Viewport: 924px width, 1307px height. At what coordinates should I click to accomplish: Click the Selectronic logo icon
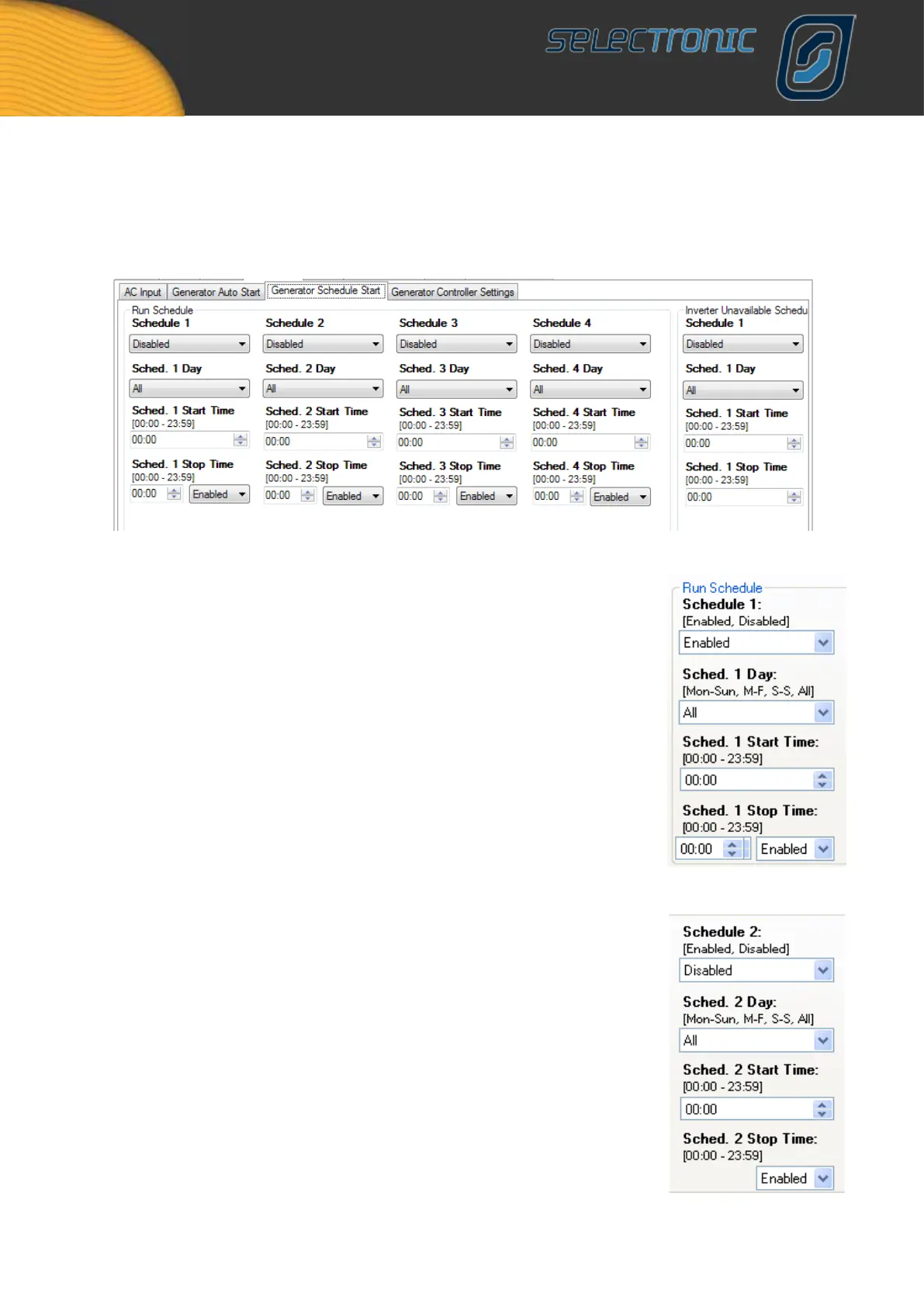pos(815,58)
